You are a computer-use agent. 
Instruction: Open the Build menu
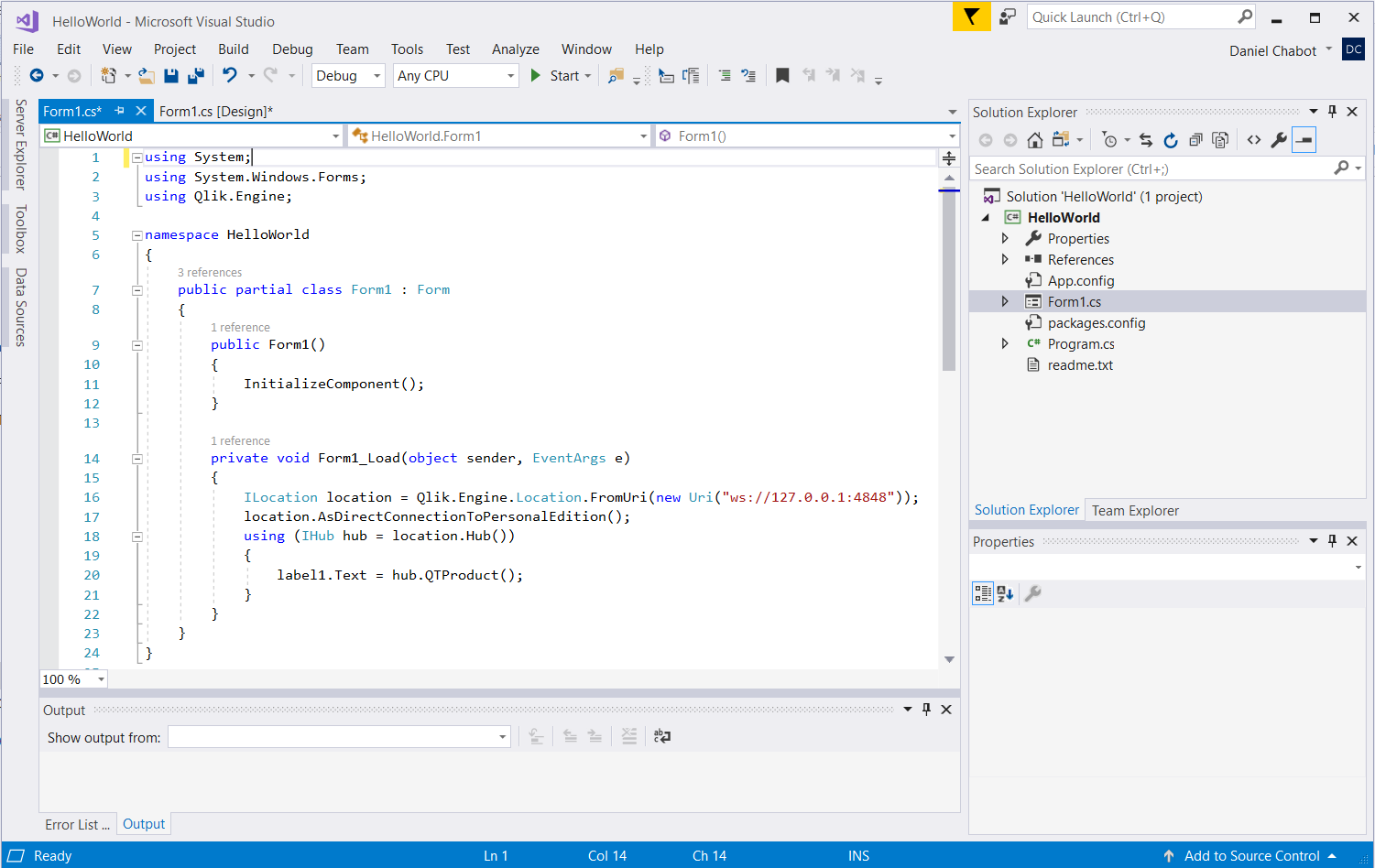coord(233,49)
